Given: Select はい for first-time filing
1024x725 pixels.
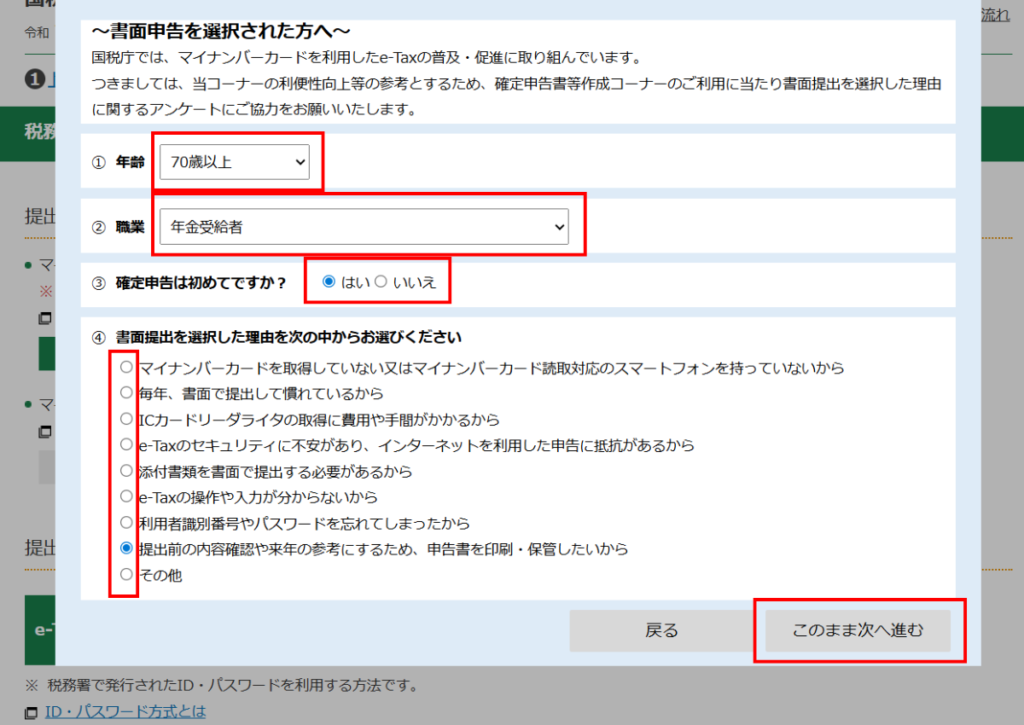Looking at the screenshot, I should point(329,282).
